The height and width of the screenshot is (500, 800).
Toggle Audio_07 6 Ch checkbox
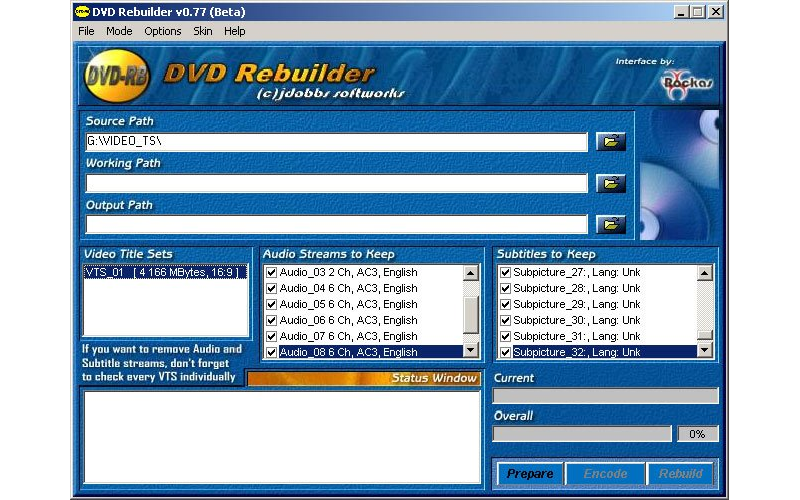(271, 336)
